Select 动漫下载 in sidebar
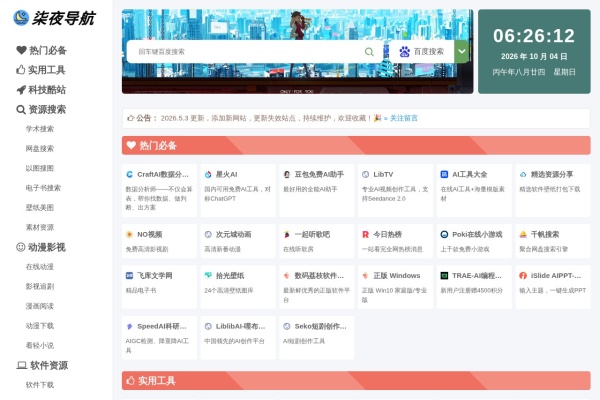 [40, 326]
